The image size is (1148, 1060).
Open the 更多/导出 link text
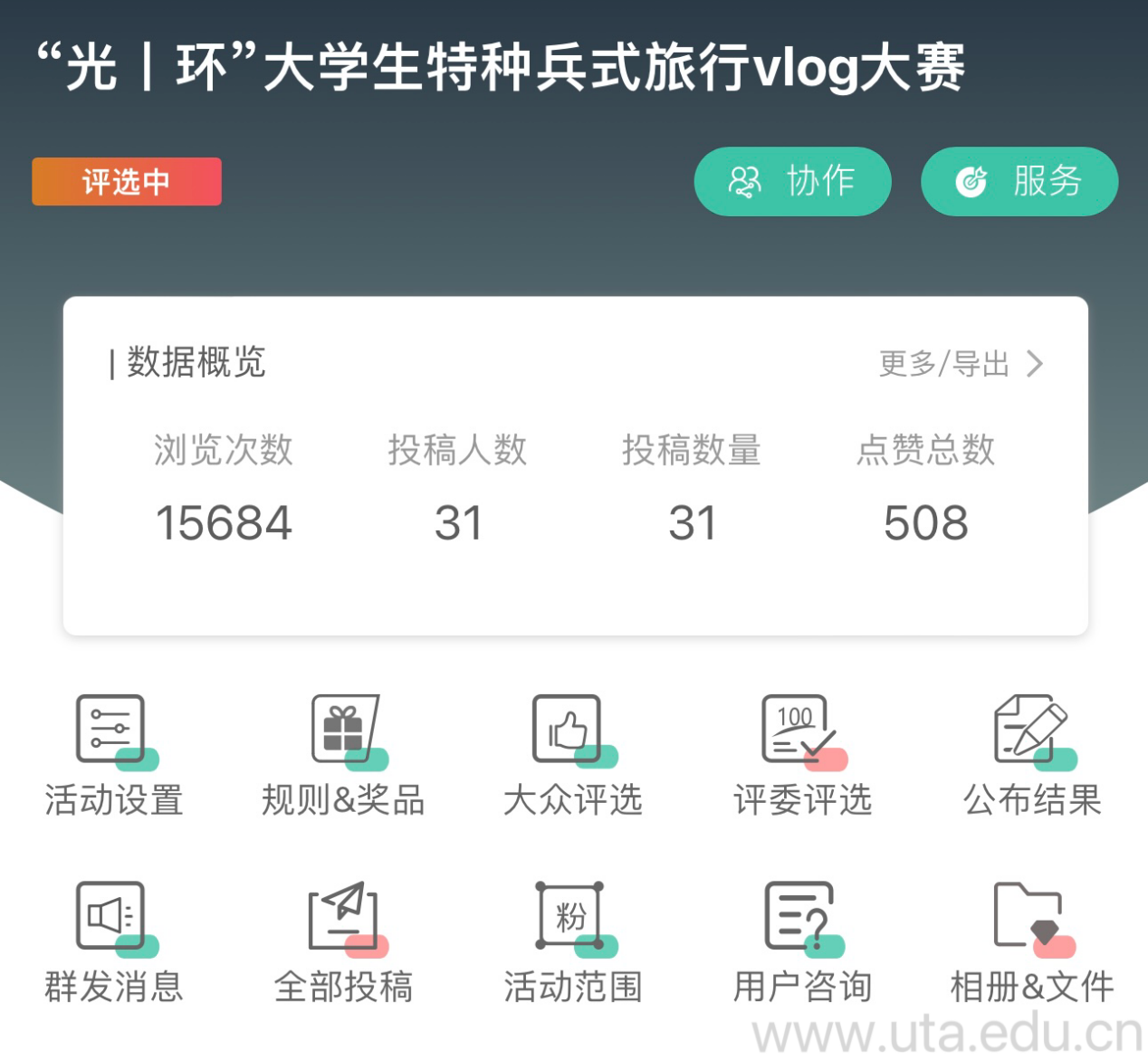tap(943, 364)
